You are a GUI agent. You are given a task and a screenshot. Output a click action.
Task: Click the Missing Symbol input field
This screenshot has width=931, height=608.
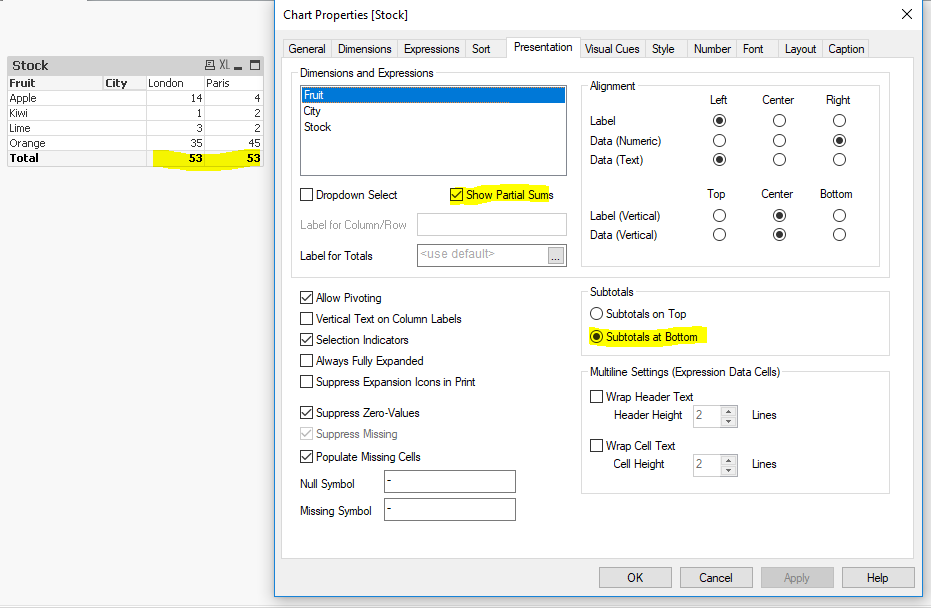click(449, 509)
